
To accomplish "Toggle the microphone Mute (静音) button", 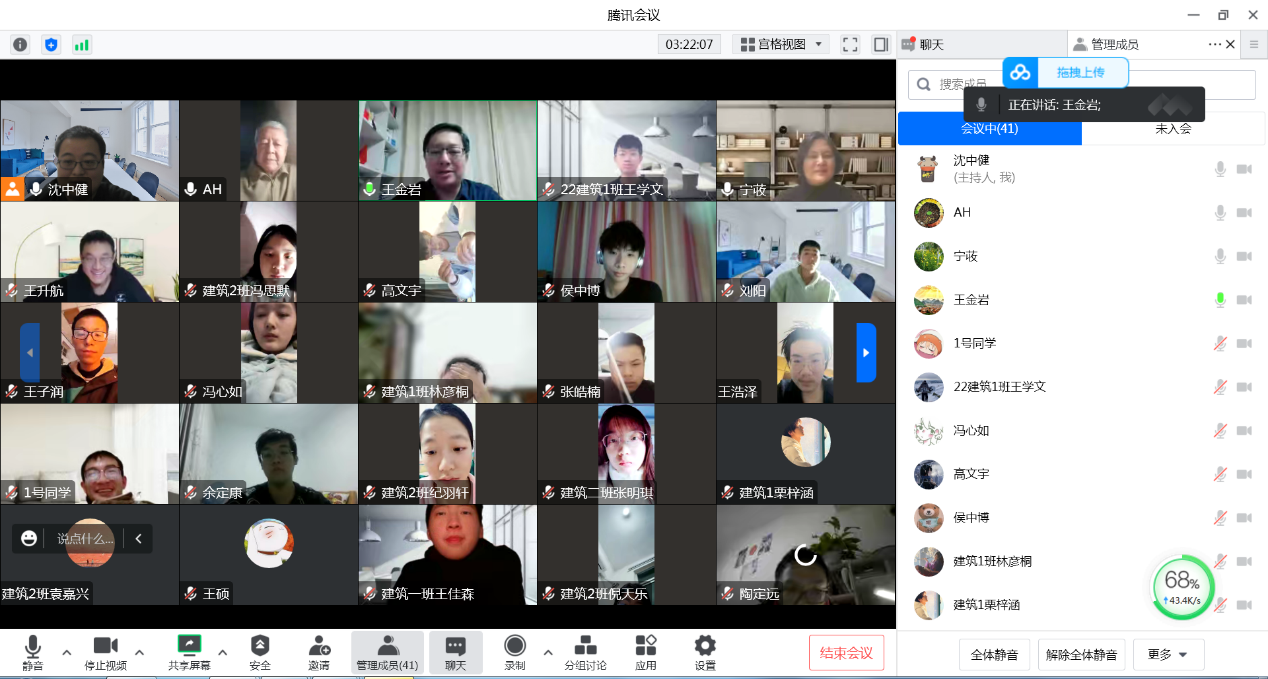I will tap(33, 646).
